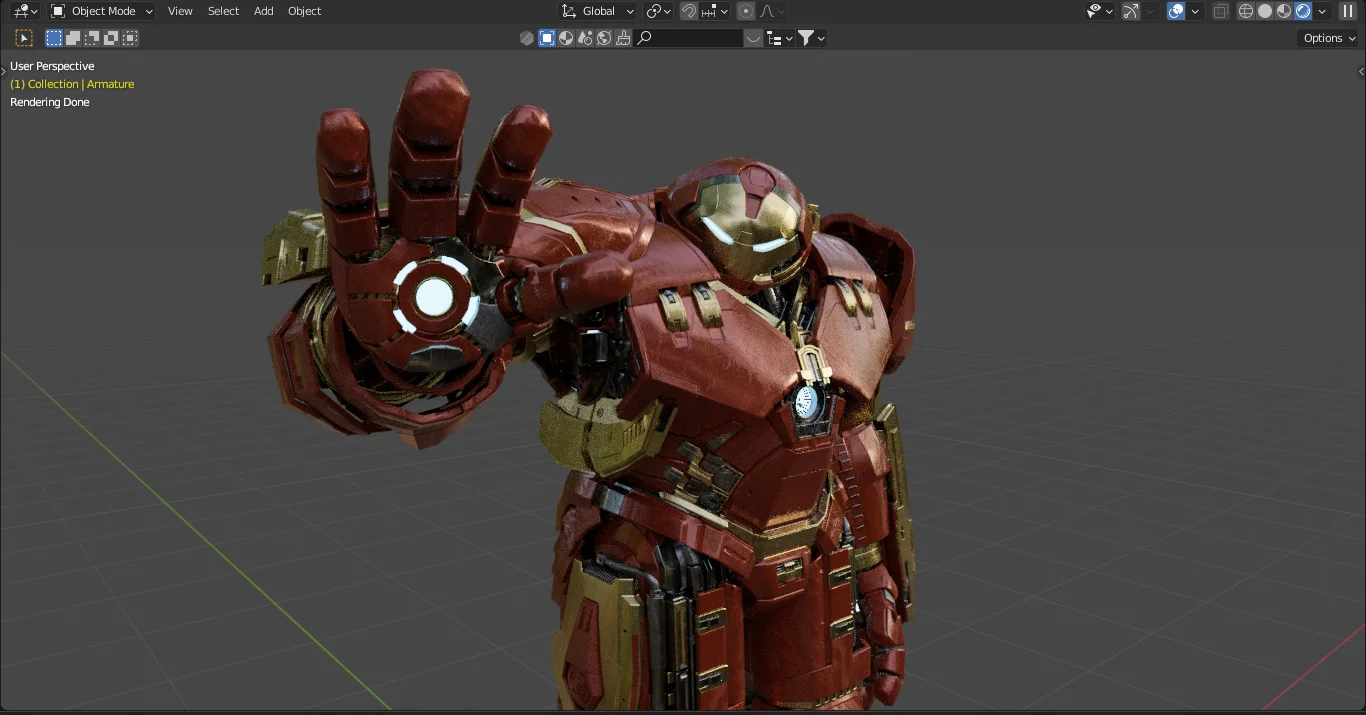Toggle Show Gizmo visibility
Viewport: 1366px width, 715px height.
[1131, 11]
